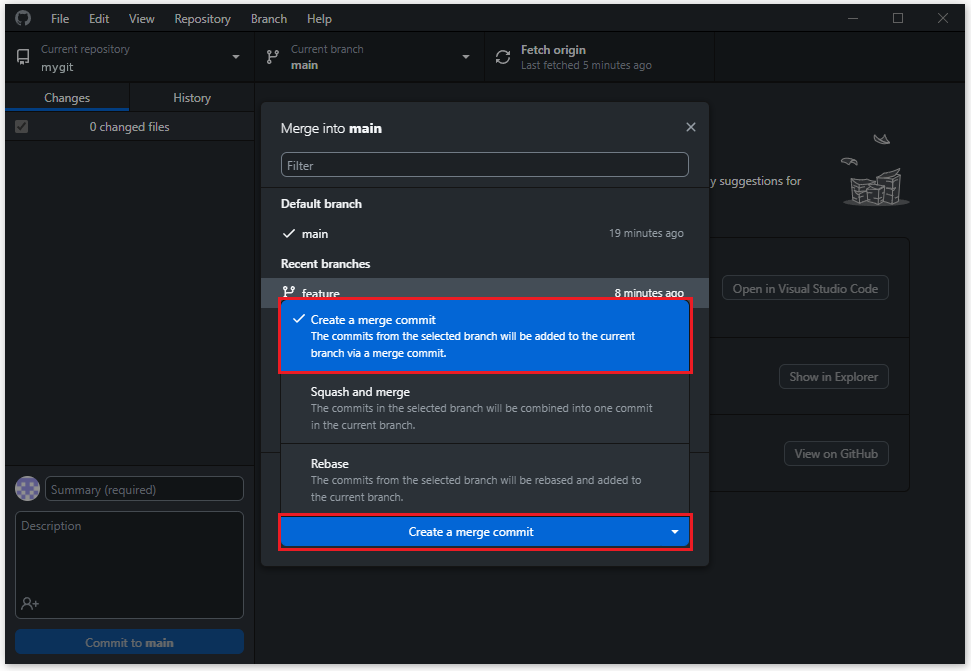Click the GitHub logo icon in title bar
Image resolution: width=971 pixels, height=671 pixels.
(23, 18)
